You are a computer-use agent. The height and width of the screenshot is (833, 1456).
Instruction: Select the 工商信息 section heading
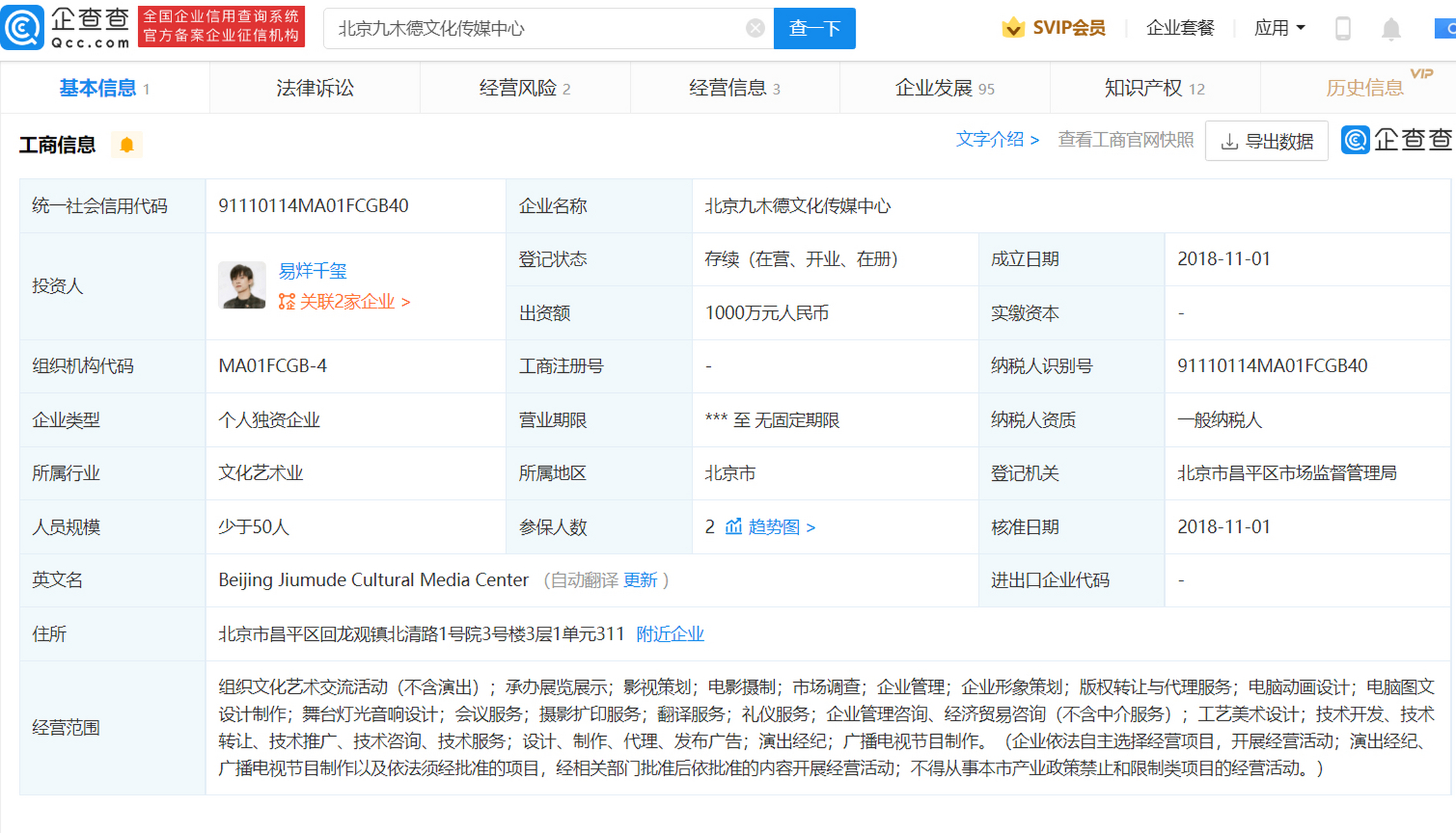[x=57, y=144]
